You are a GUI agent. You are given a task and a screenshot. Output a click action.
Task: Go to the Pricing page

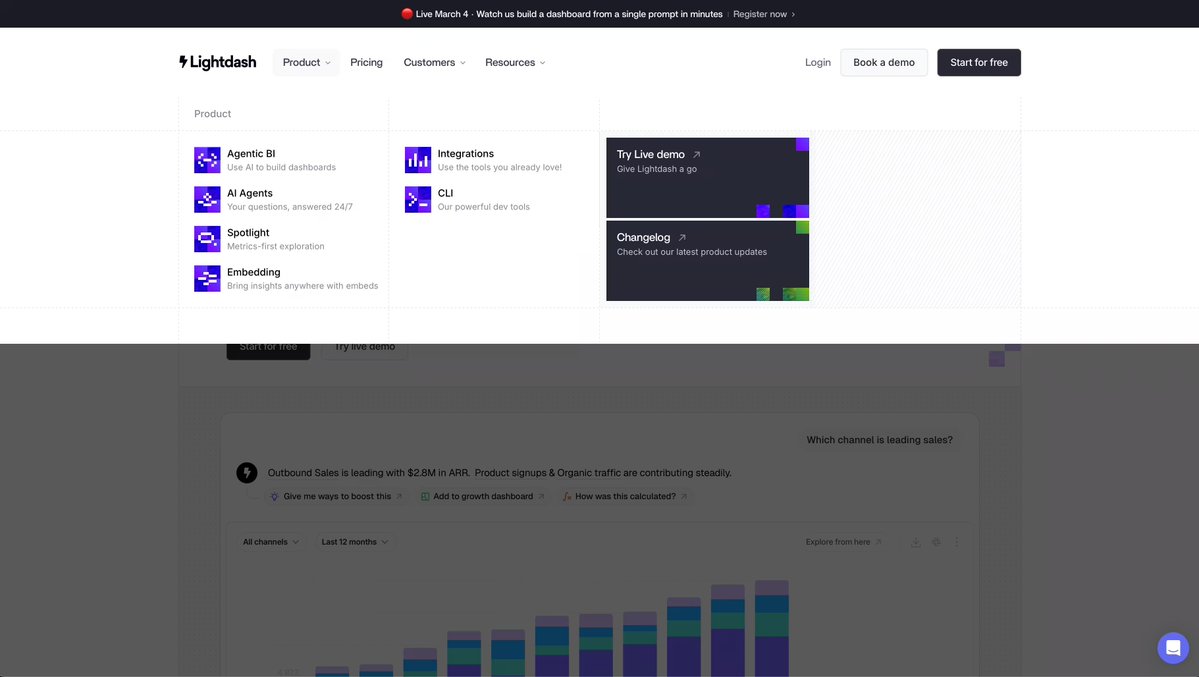(x=366, y=63)
